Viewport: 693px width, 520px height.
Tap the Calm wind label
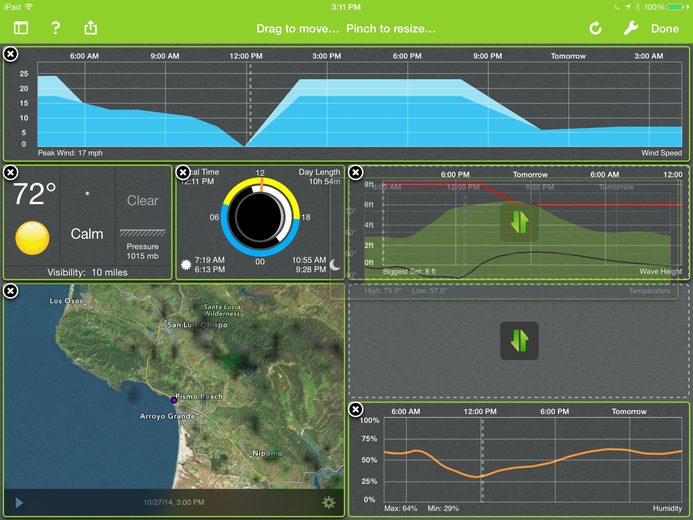pyautogui.click(x=87, y=234)
